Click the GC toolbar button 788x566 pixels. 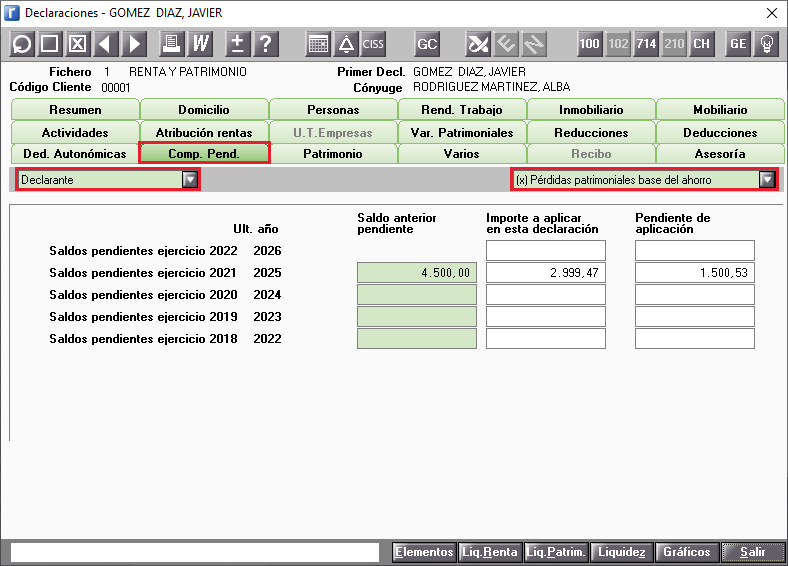427,44
